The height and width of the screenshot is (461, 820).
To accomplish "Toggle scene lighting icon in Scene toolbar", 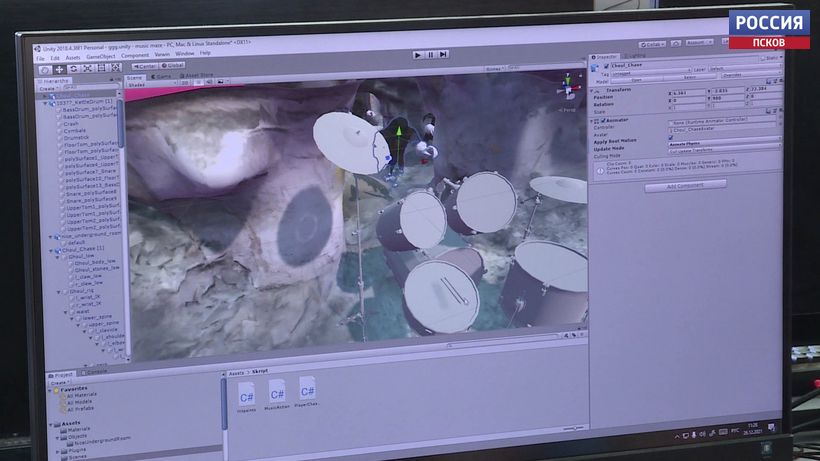I will pyautogui.click(x=198, y=83).
